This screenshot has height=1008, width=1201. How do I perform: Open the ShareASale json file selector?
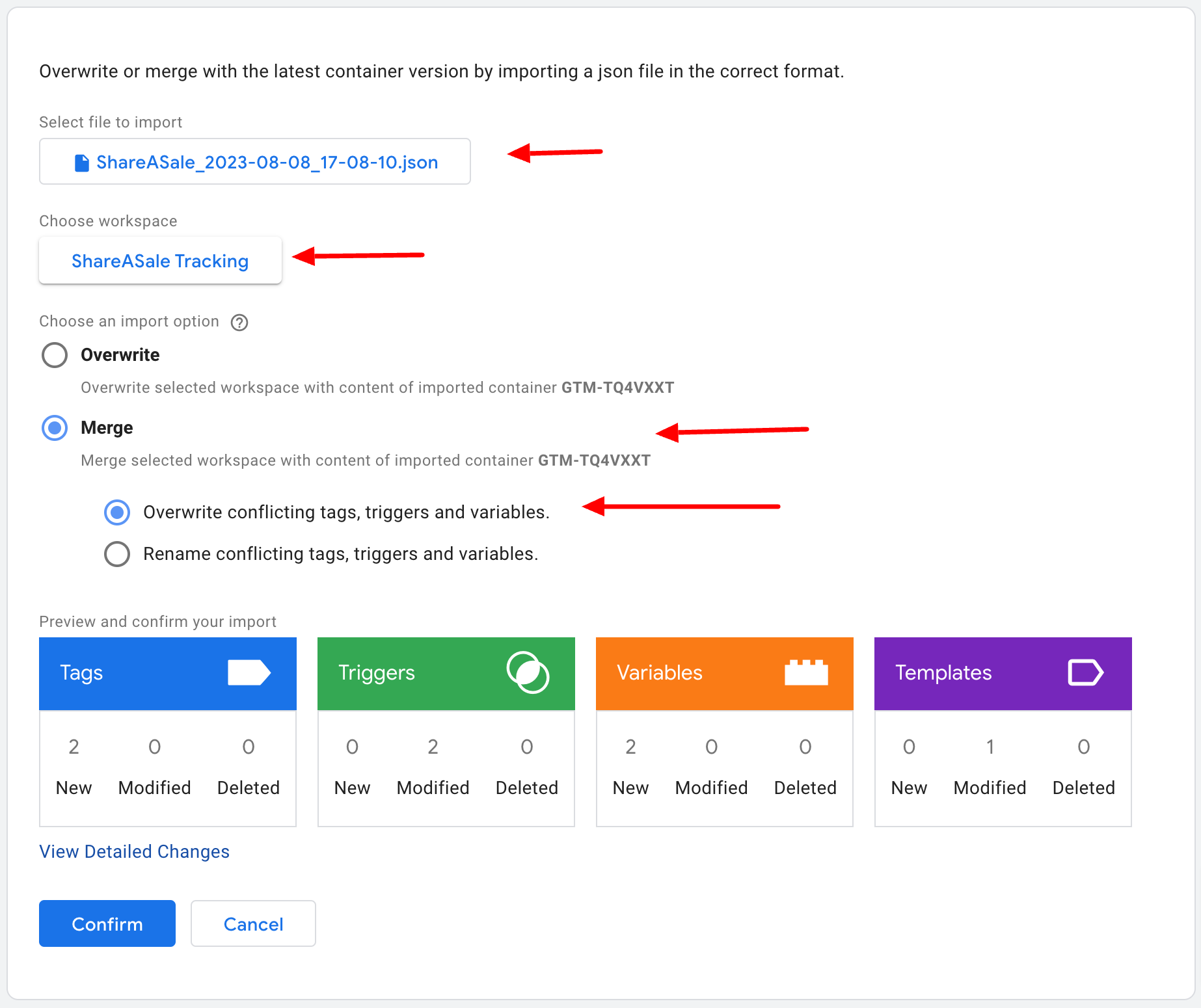coord(255,161)
